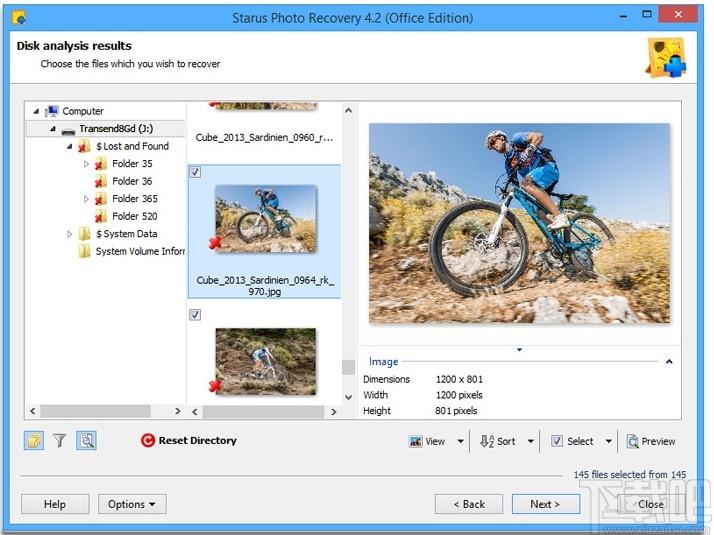714x535 pixels.
Task: Click the Reset Directory label
Action: tap(198, 440)
